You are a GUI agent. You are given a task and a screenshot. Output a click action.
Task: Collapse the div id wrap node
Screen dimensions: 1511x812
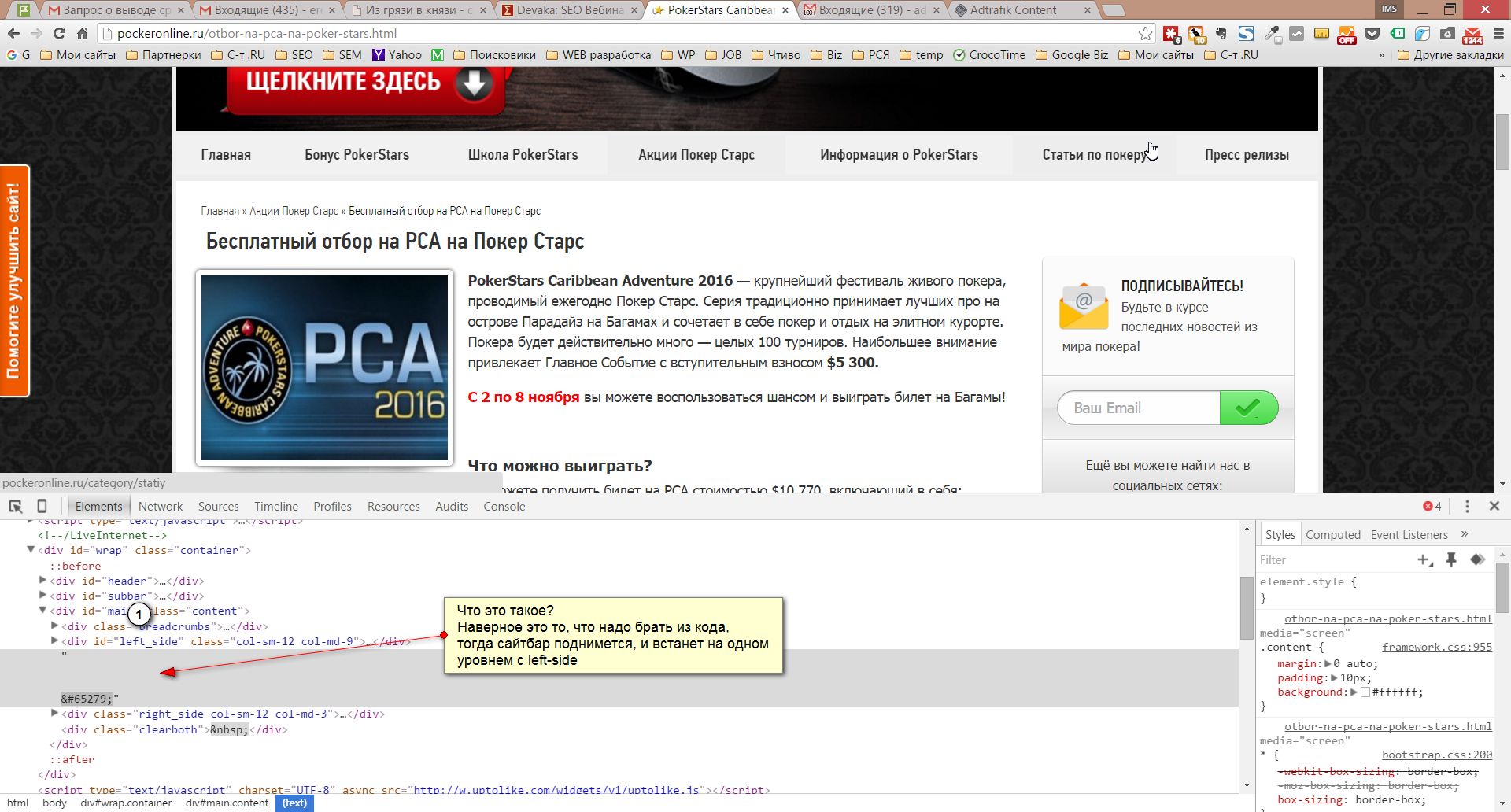click(x=31, y=550)
